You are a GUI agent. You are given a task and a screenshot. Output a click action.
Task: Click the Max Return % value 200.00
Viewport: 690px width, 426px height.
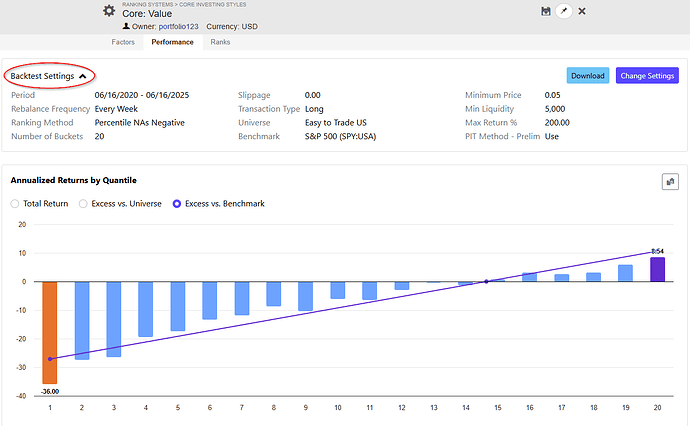pyautogui.click(x=557, y=123)
